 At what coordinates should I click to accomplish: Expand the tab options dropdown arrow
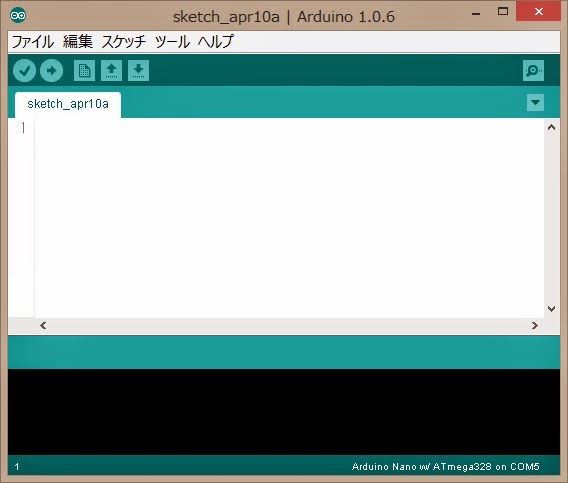[535, 103]
